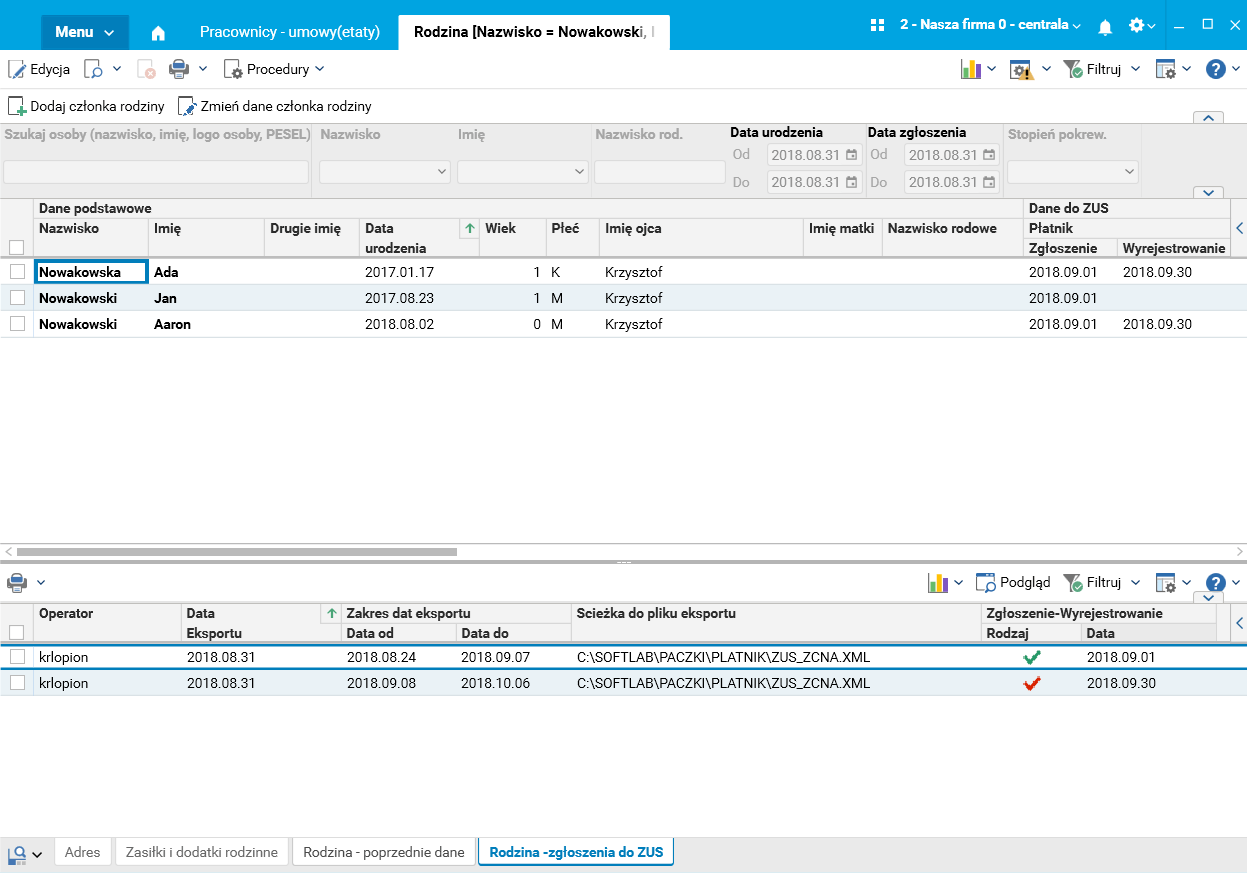Click Zmień dane członka rodziny
The height and width of the screenshot is (873, 1247).
(275, 106)
